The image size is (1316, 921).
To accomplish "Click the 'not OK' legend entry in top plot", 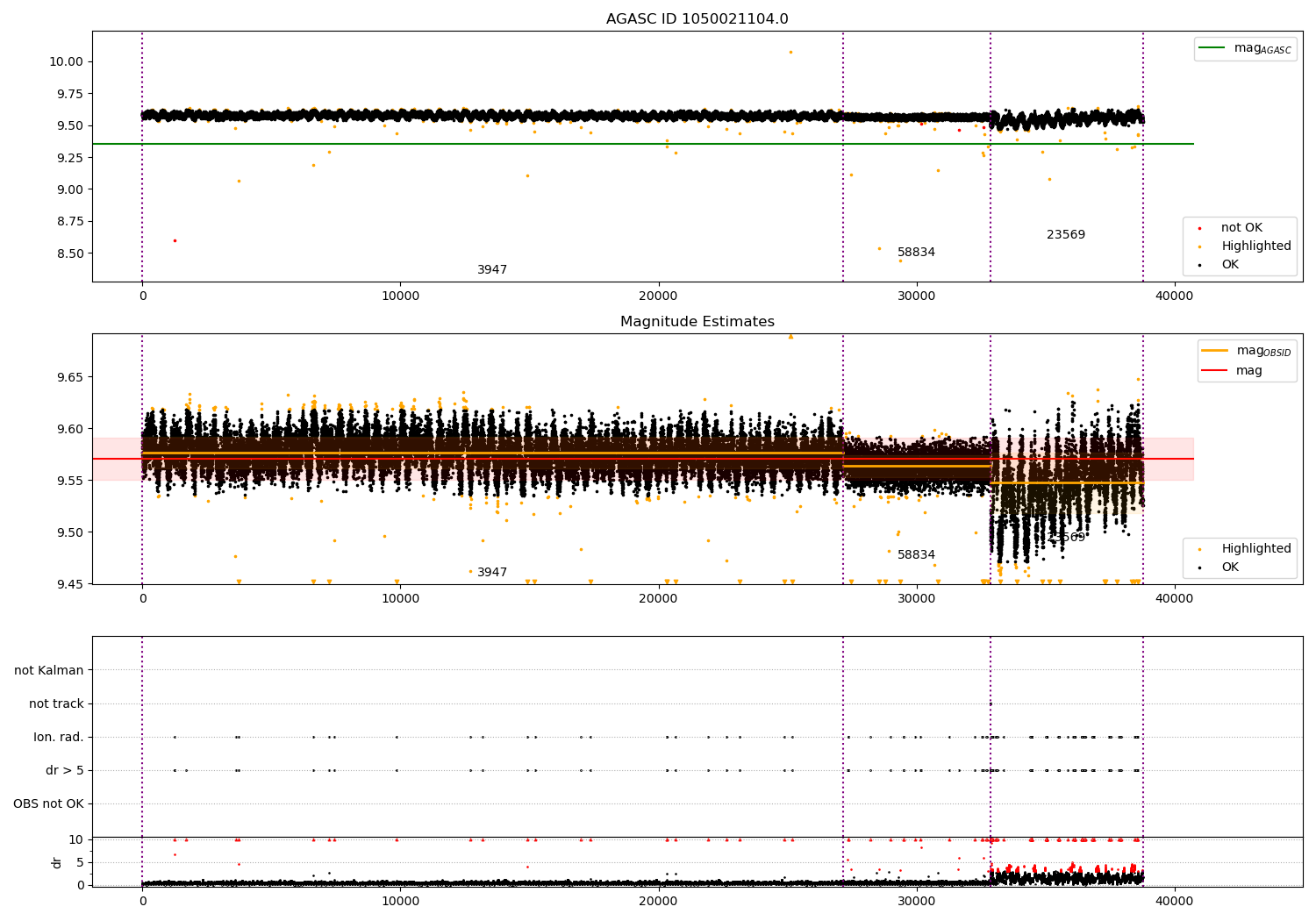I will (x=1241, y=228).
